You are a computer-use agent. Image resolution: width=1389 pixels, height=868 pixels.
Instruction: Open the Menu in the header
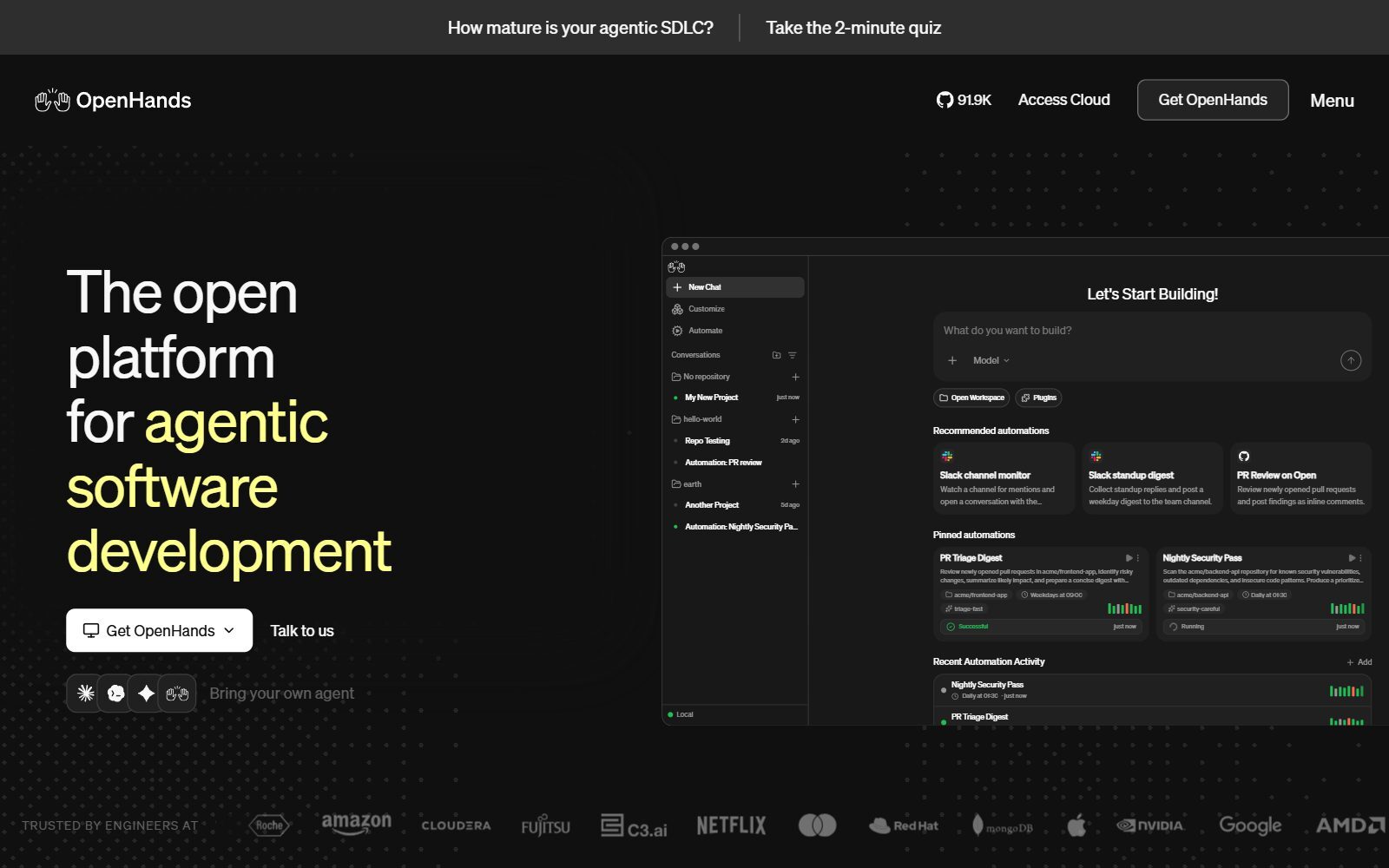[1332, 101]
